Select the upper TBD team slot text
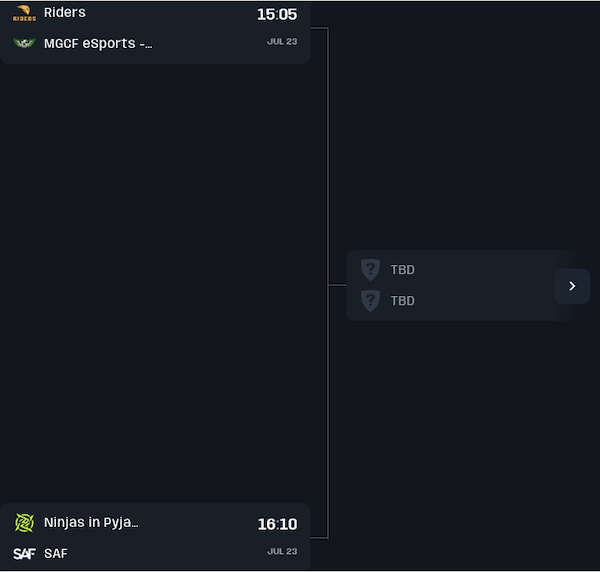The width and height of the screenshot is (600, 572). [403, 270]
